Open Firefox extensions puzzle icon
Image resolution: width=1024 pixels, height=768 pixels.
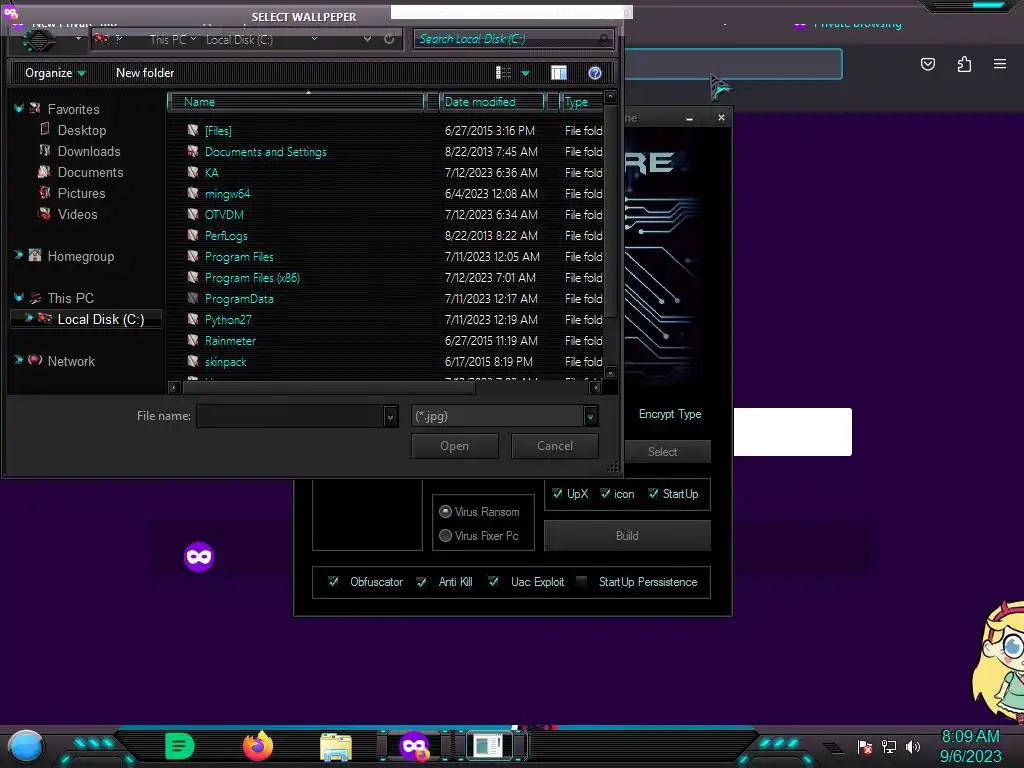pyautogui.click(x=964, y=64)
